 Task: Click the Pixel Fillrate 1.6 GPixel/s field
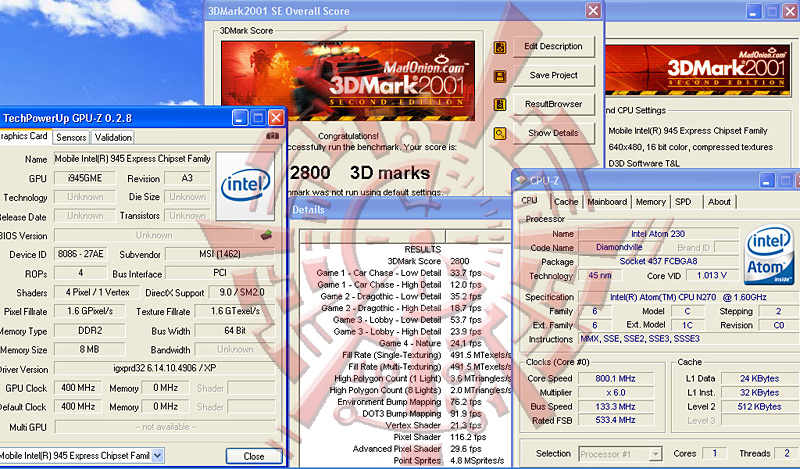coord(90,311)
